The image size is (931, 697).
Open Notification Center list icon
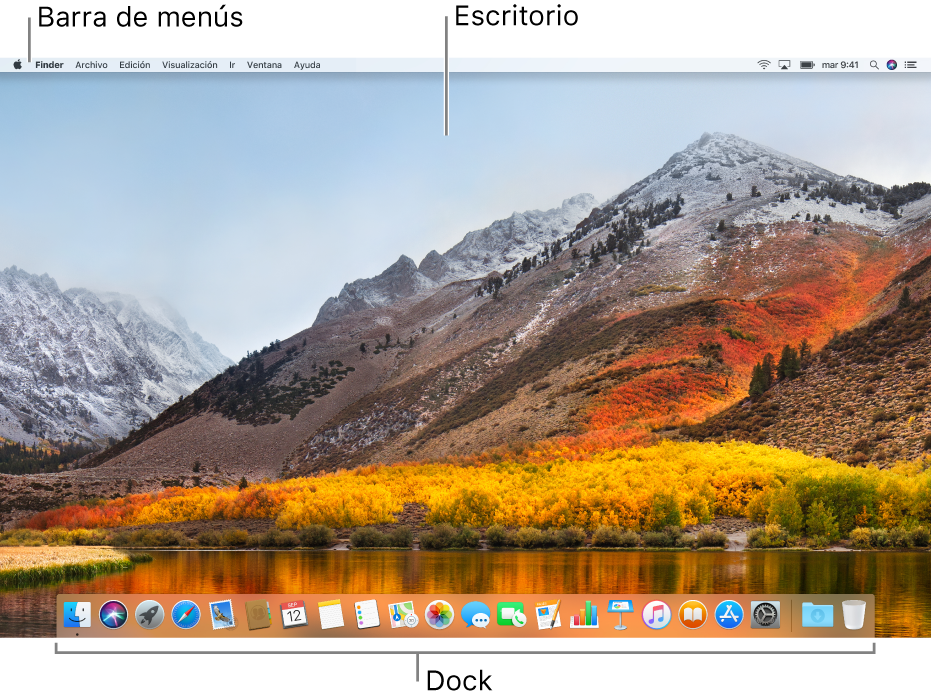click(x=911, y=65)
